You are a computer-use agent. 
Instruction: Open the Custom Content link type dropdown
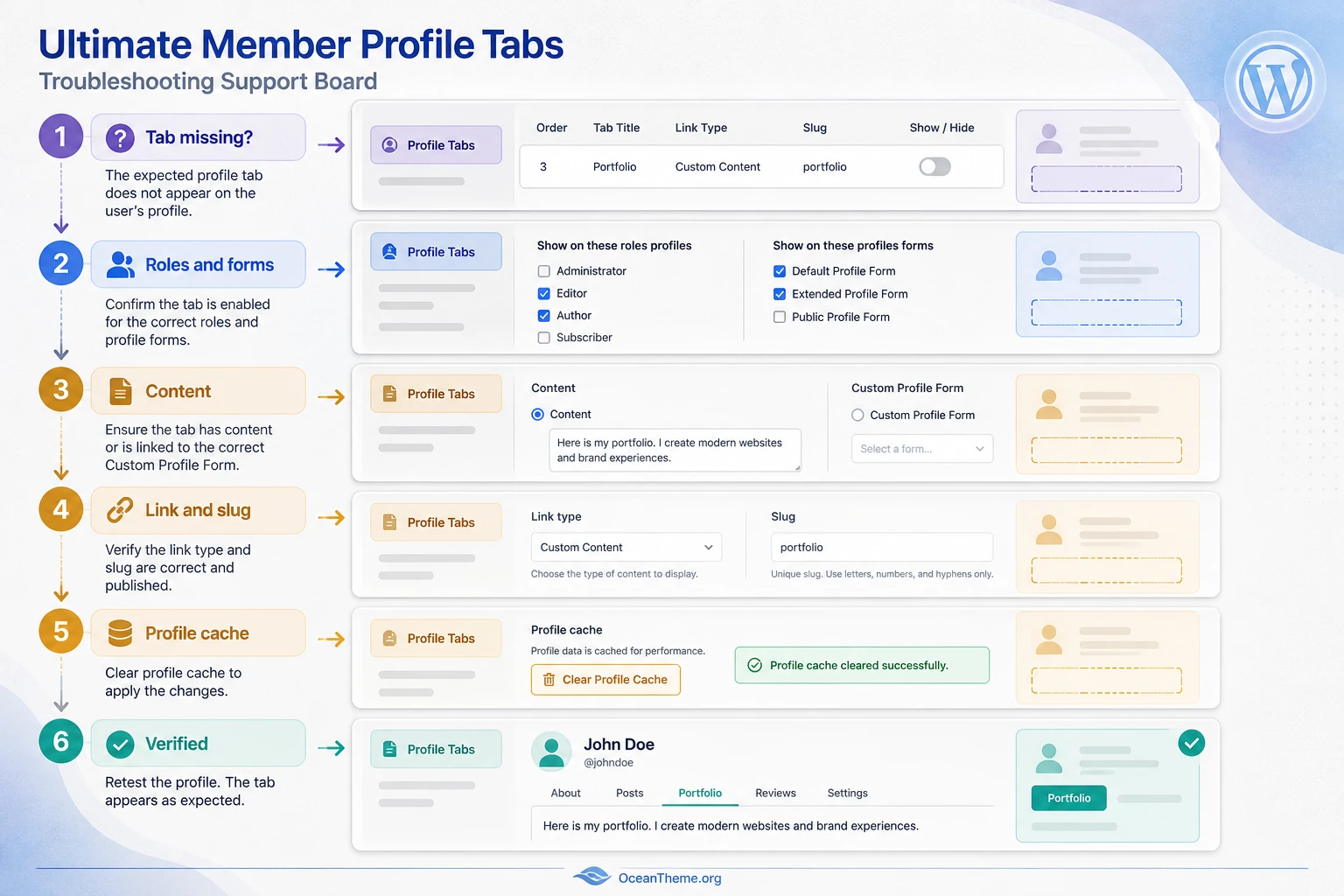pyautogui.click(x=626, y=548)
